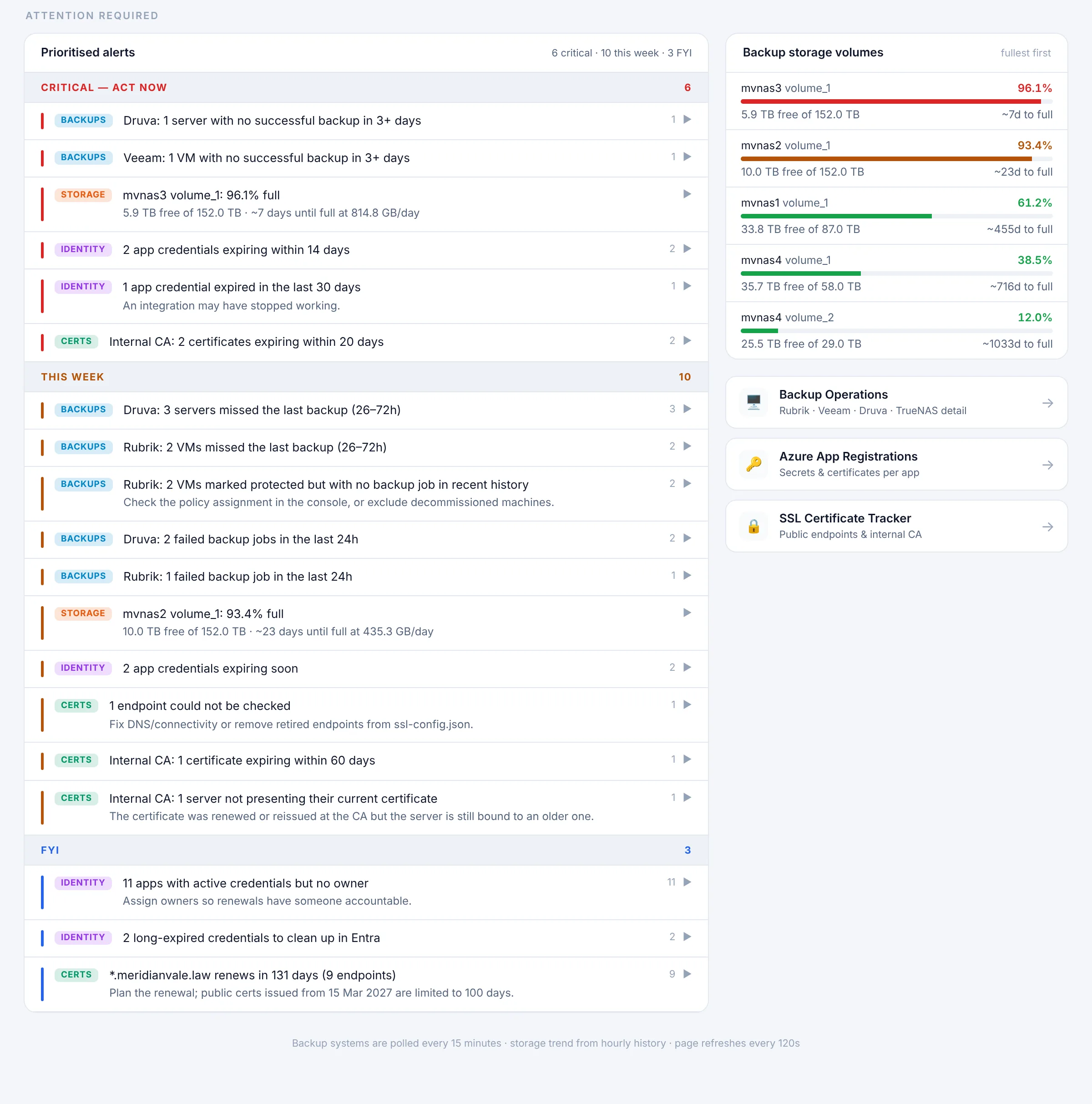Screen dimensions: 1092x1104
Task: Click the '6 critical · 10 this week · 3 FYI' summary
Action: tap(621, 53)
